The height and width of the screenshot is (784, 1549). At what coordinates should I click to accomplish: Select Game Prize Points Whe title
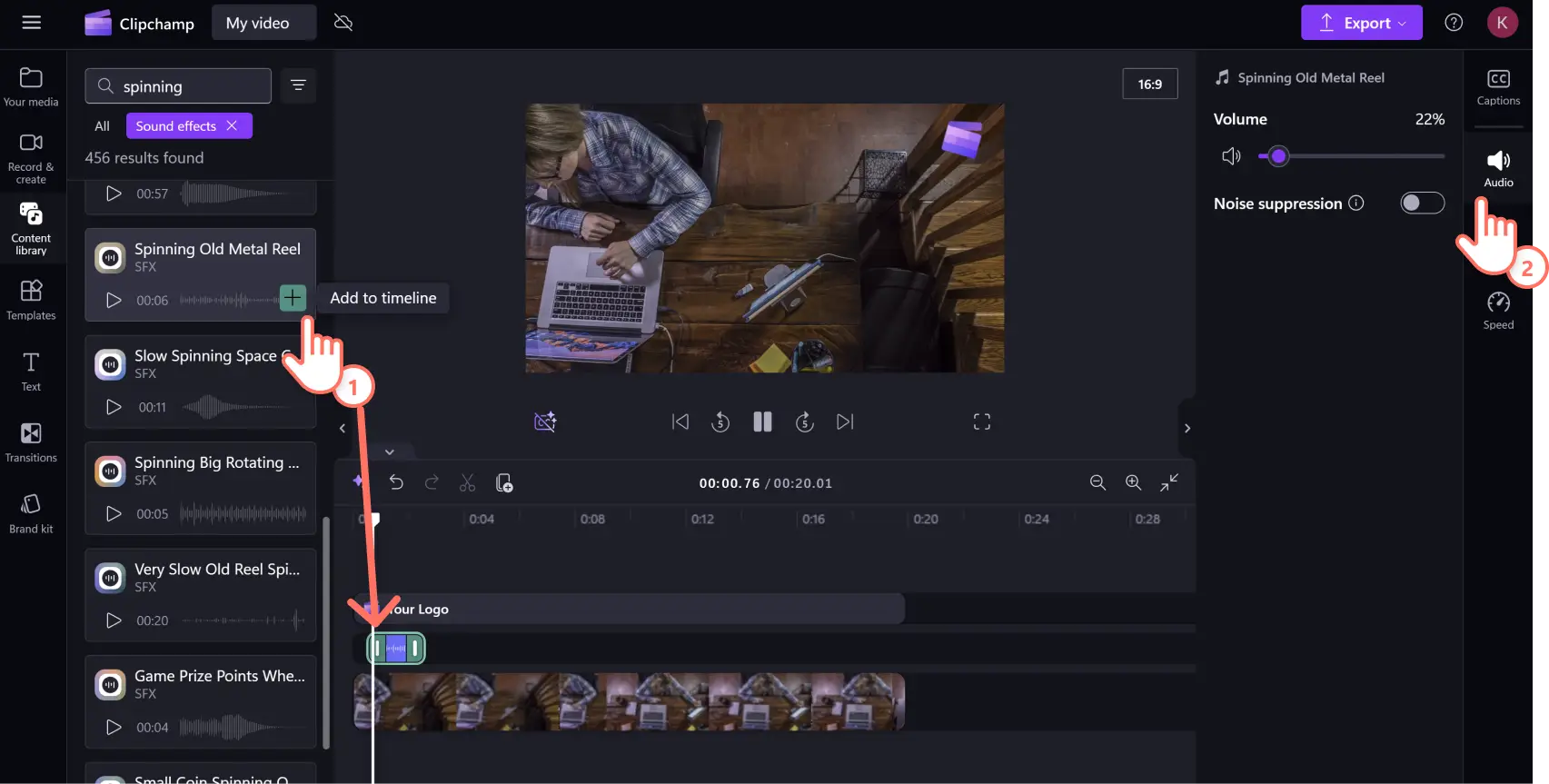click(220, 676)
